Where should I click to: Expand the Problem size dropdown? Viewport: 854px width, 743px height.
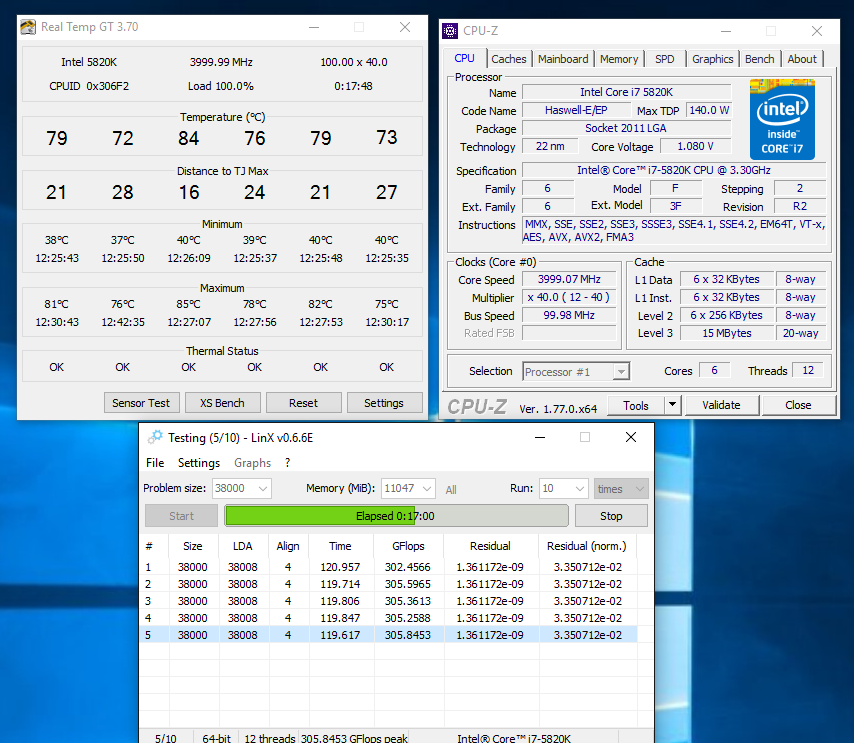(263, 489)
